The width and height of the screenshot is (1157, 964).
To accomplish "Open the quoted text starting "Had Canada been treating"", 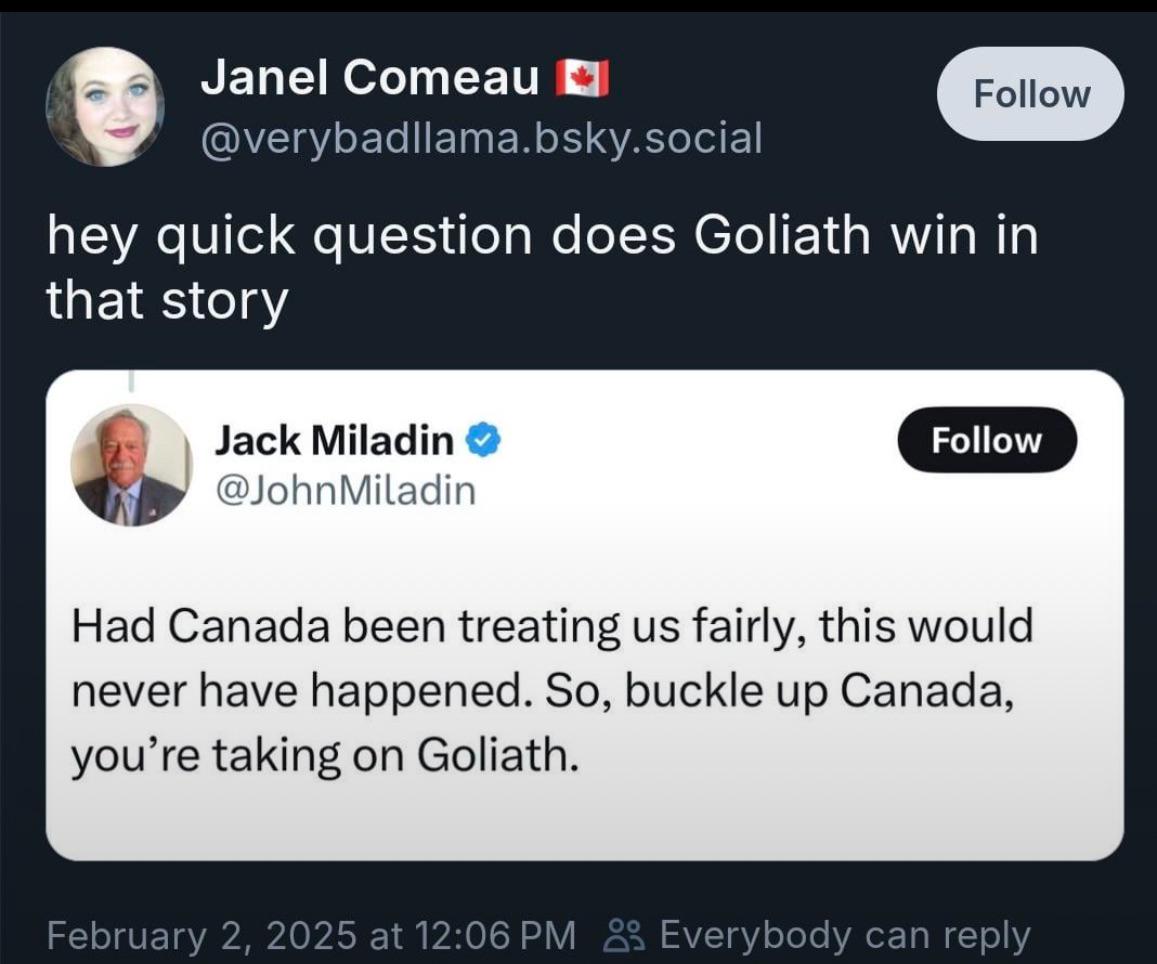I will tap(552, 627).
